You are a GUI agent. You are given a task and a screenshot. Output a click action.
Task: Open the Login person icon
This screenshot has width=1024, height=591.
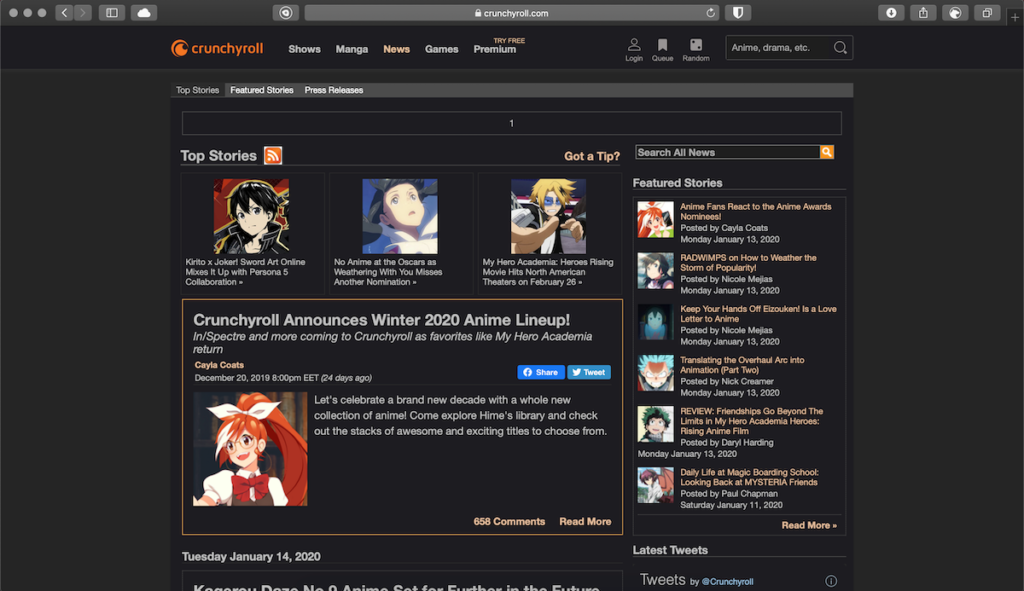(x=633, y=43)
